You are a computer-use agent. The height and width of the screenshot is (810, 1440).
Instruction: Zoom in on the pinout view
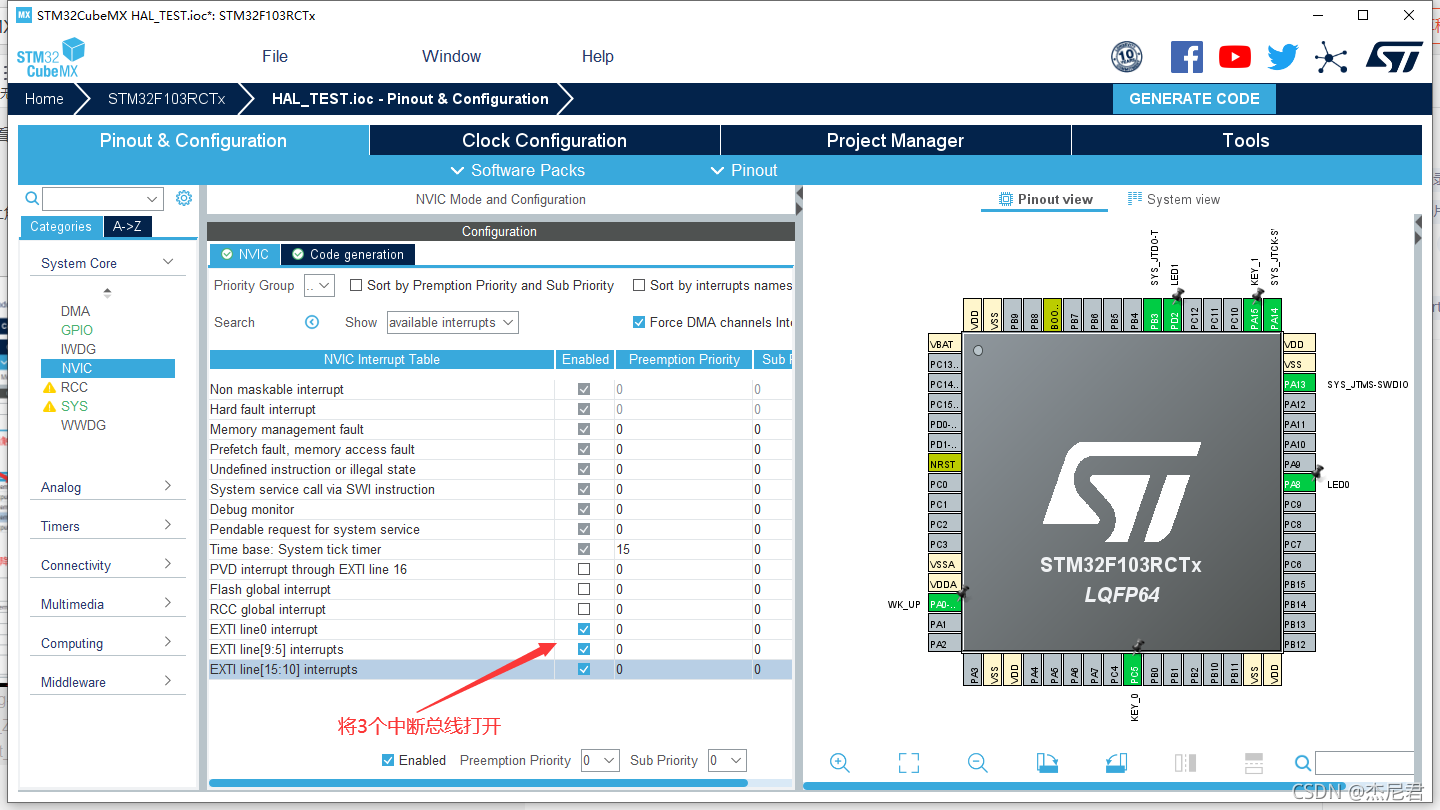tap(840, 763)
